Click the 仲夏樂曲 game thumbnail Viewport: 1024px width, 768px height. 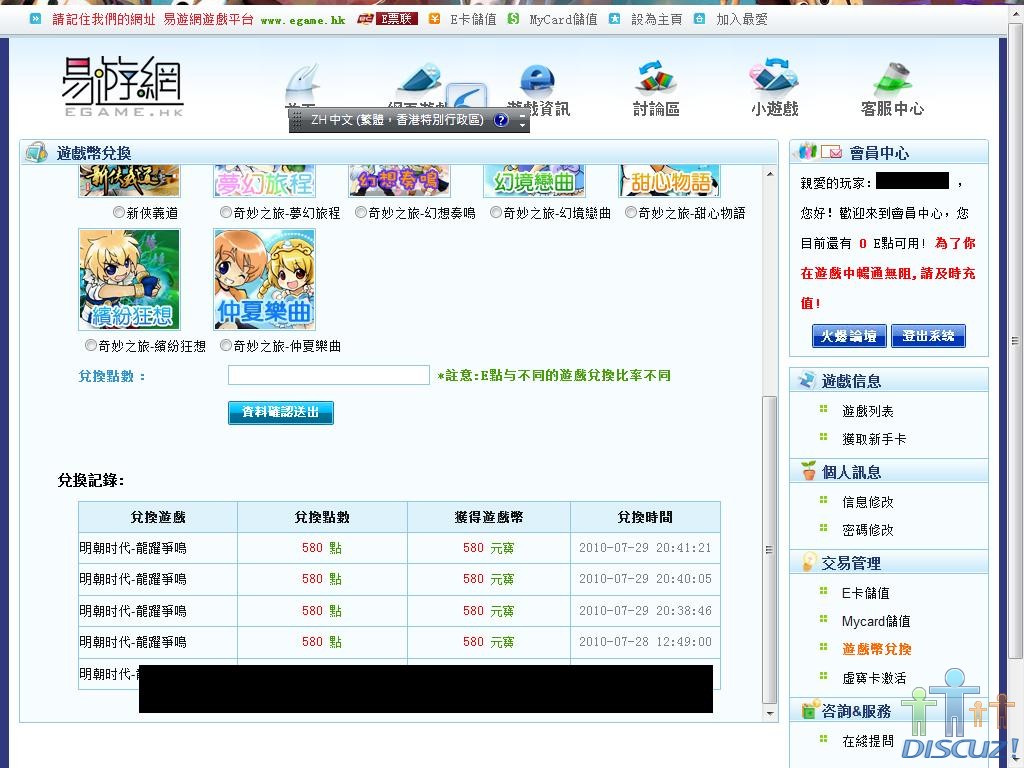pos(264,280)
